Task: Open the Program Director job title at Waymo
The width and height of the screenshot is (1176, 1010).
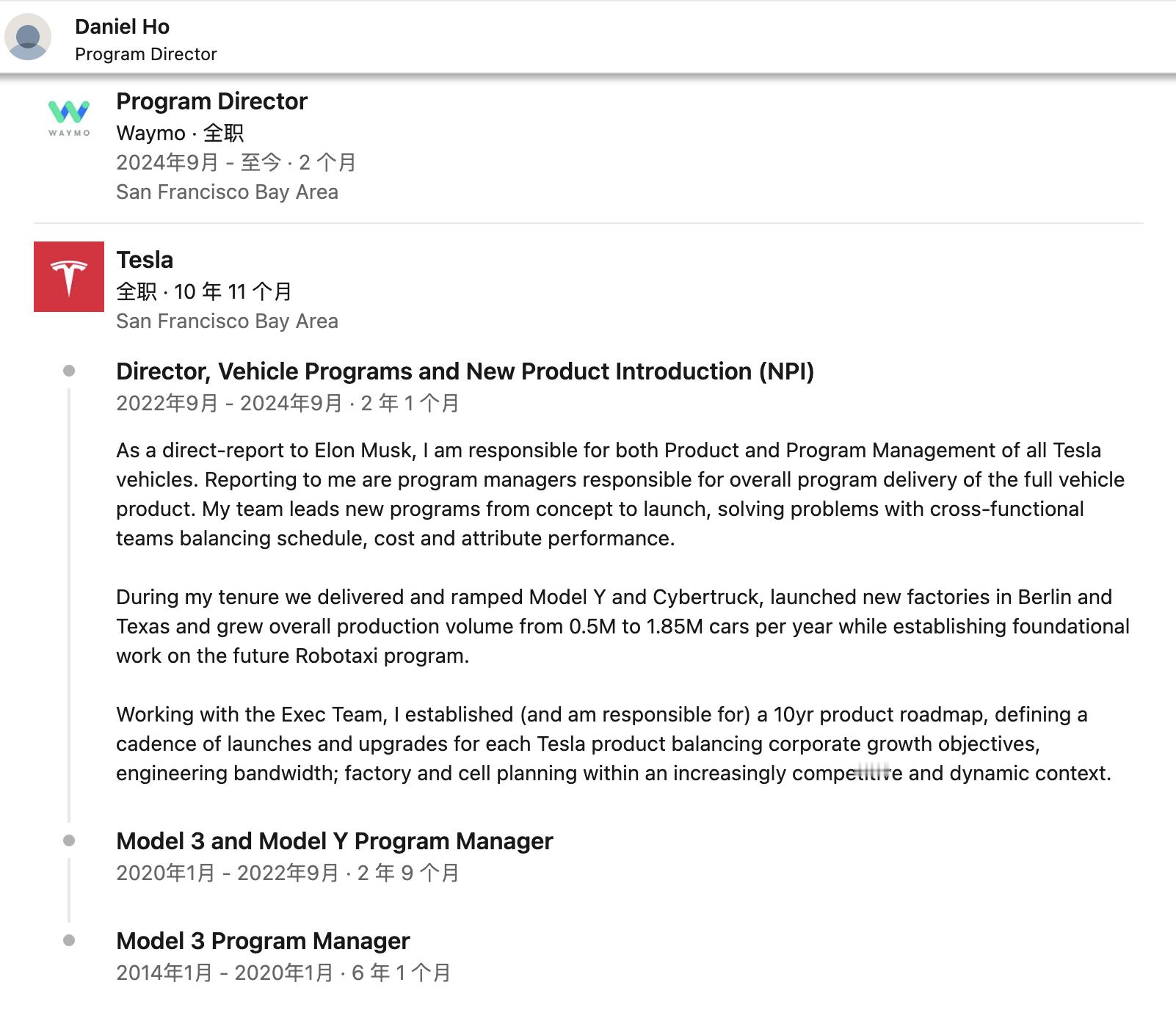Action: click(211, 101)
